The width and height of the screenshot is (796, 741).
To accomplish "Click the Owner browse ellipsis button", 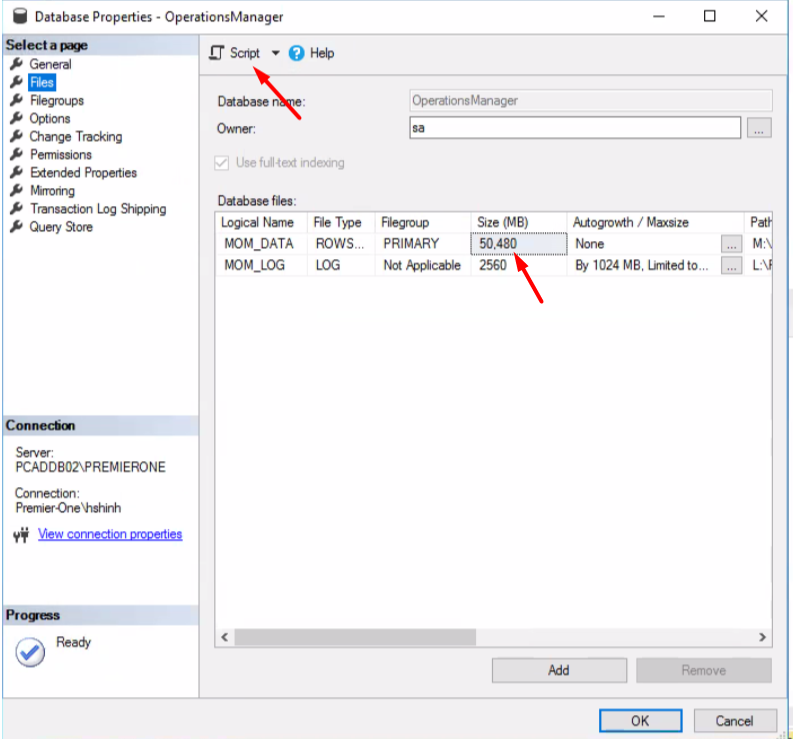I will [x=759, y=128].
